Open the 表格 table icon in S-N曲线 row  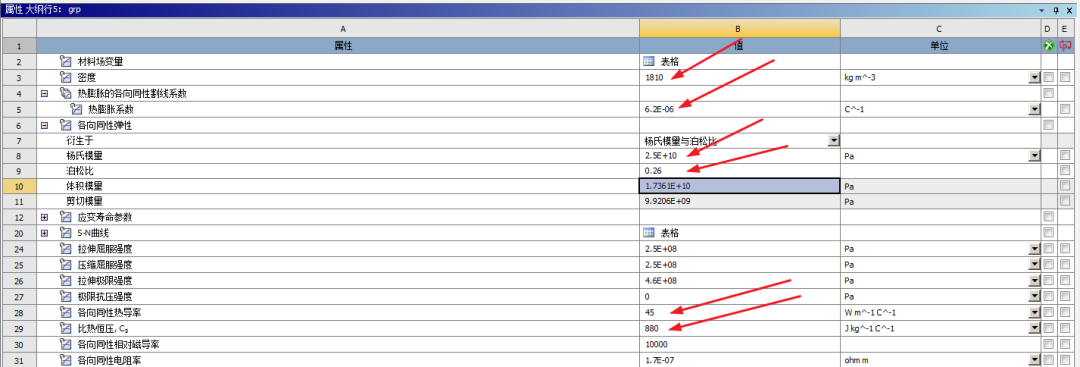coord(649,233)
